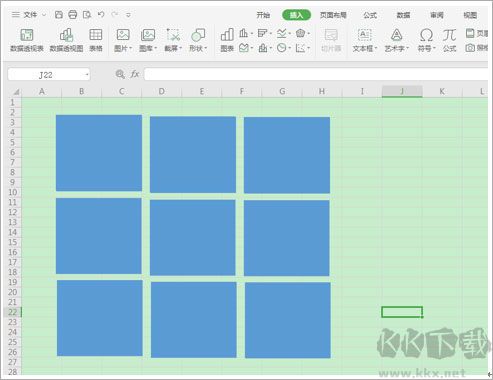Screen dimensions: 493x380
Task: Click the undo arrow icon
Action: [101, 14]
